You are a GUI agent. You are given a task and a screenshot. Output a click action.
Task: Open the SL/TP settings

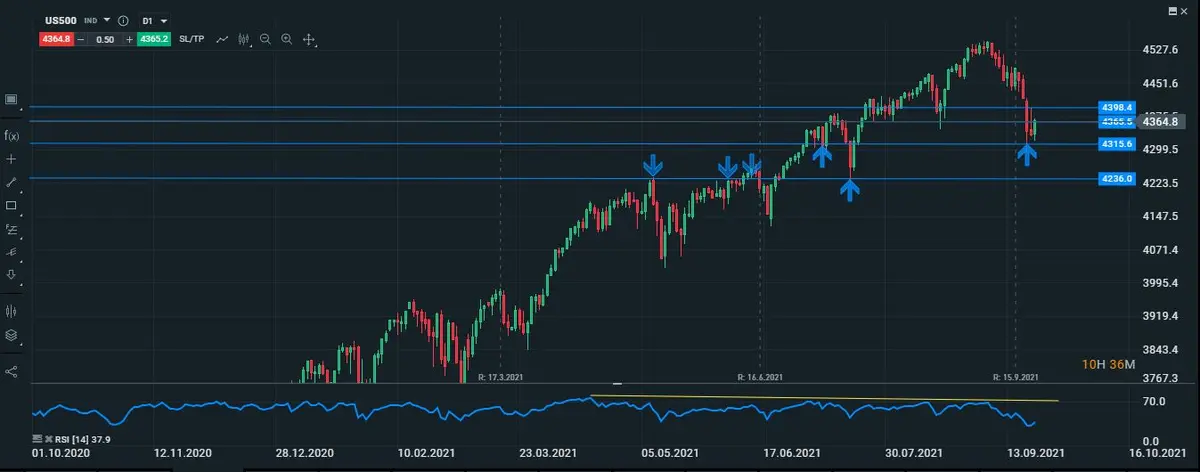(x=193, y=39)
